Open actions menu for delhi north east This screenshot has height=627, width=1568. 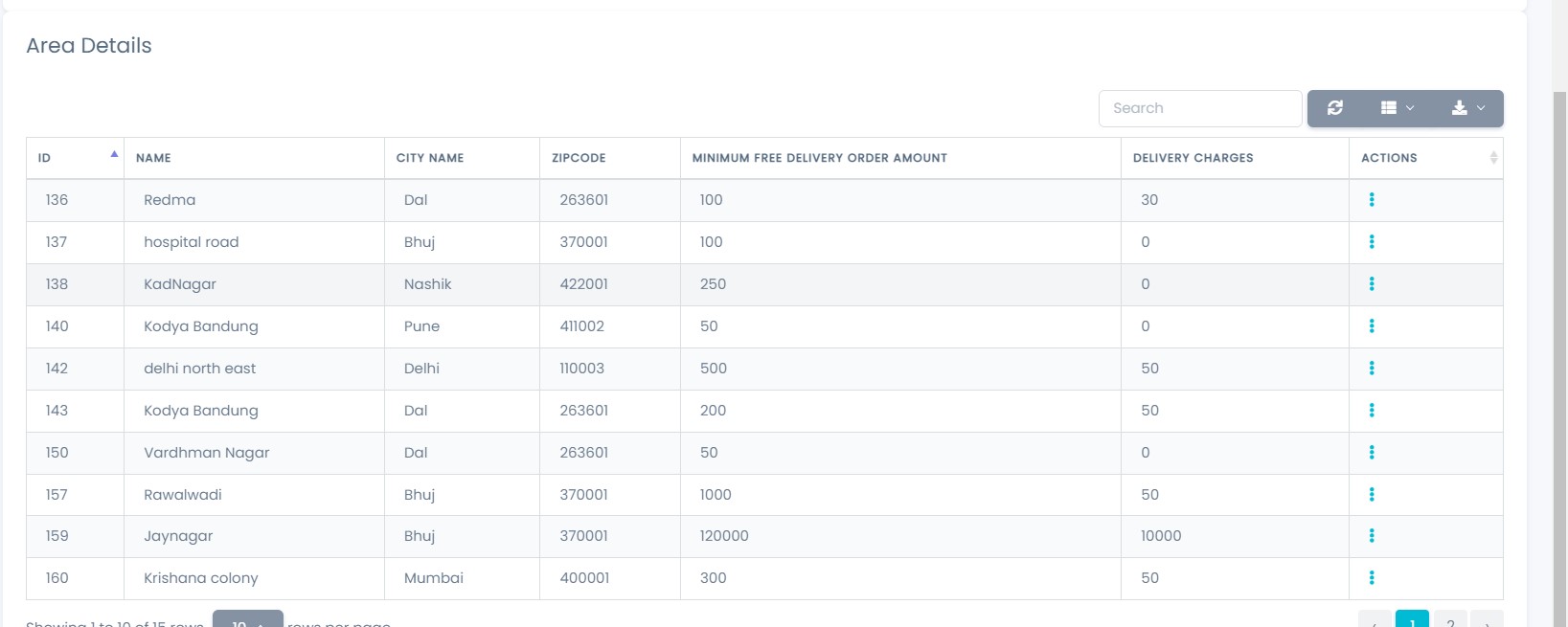[1372, 369]
